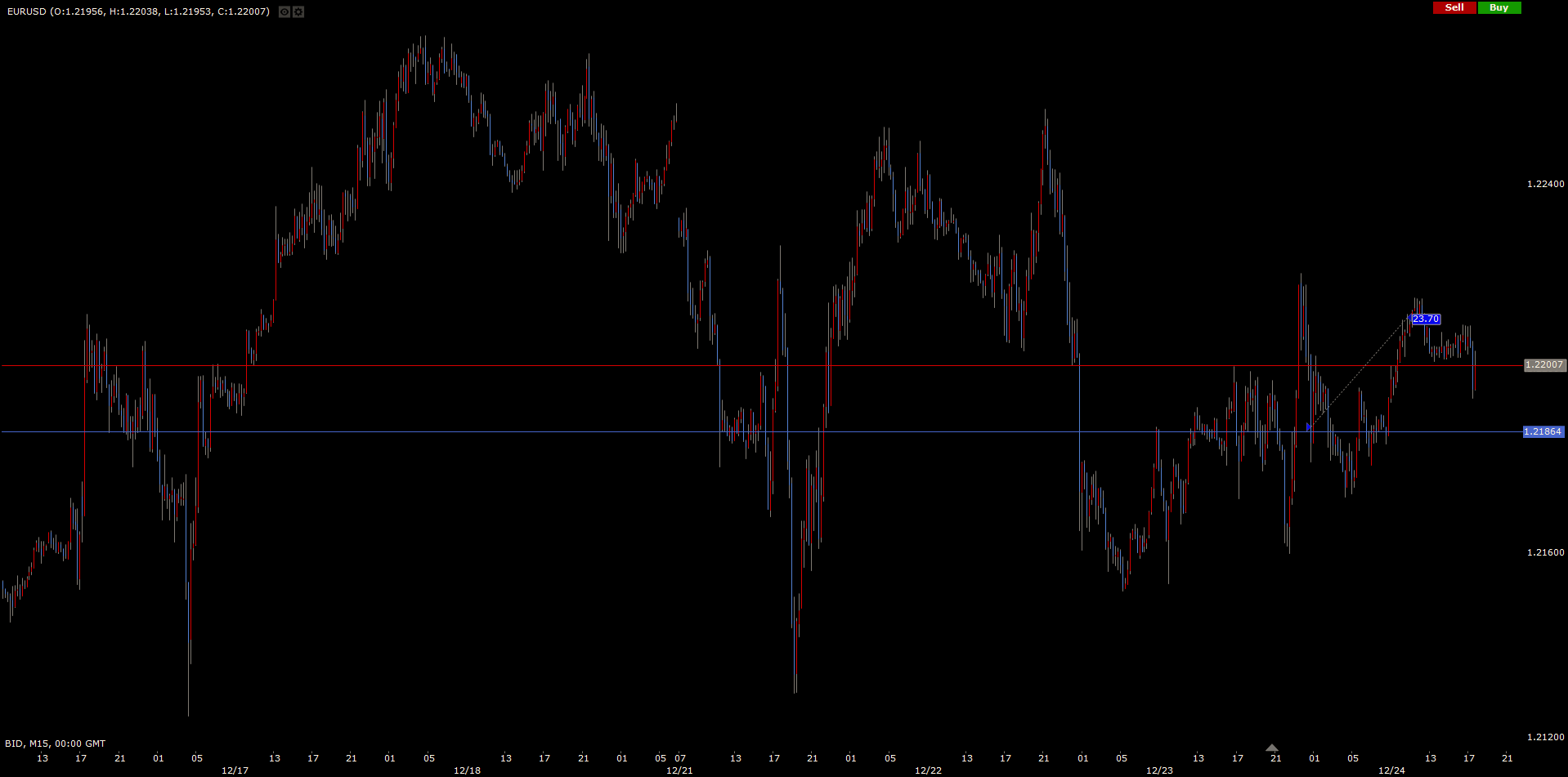Viewport: 1568px width, 777px height.
Task: Click the gray triangle marker on time axis
Action: (x=1271, y=748)
